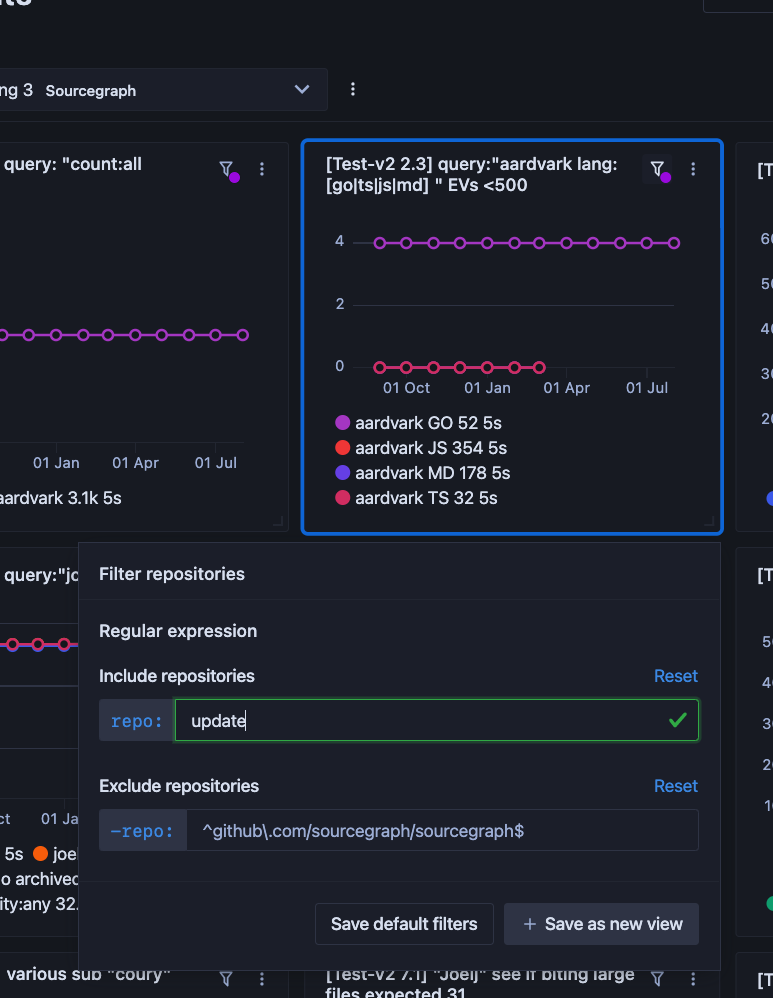Open kebab menu on the Test-v2 7.1 card
773x998 pixels.
693,978
